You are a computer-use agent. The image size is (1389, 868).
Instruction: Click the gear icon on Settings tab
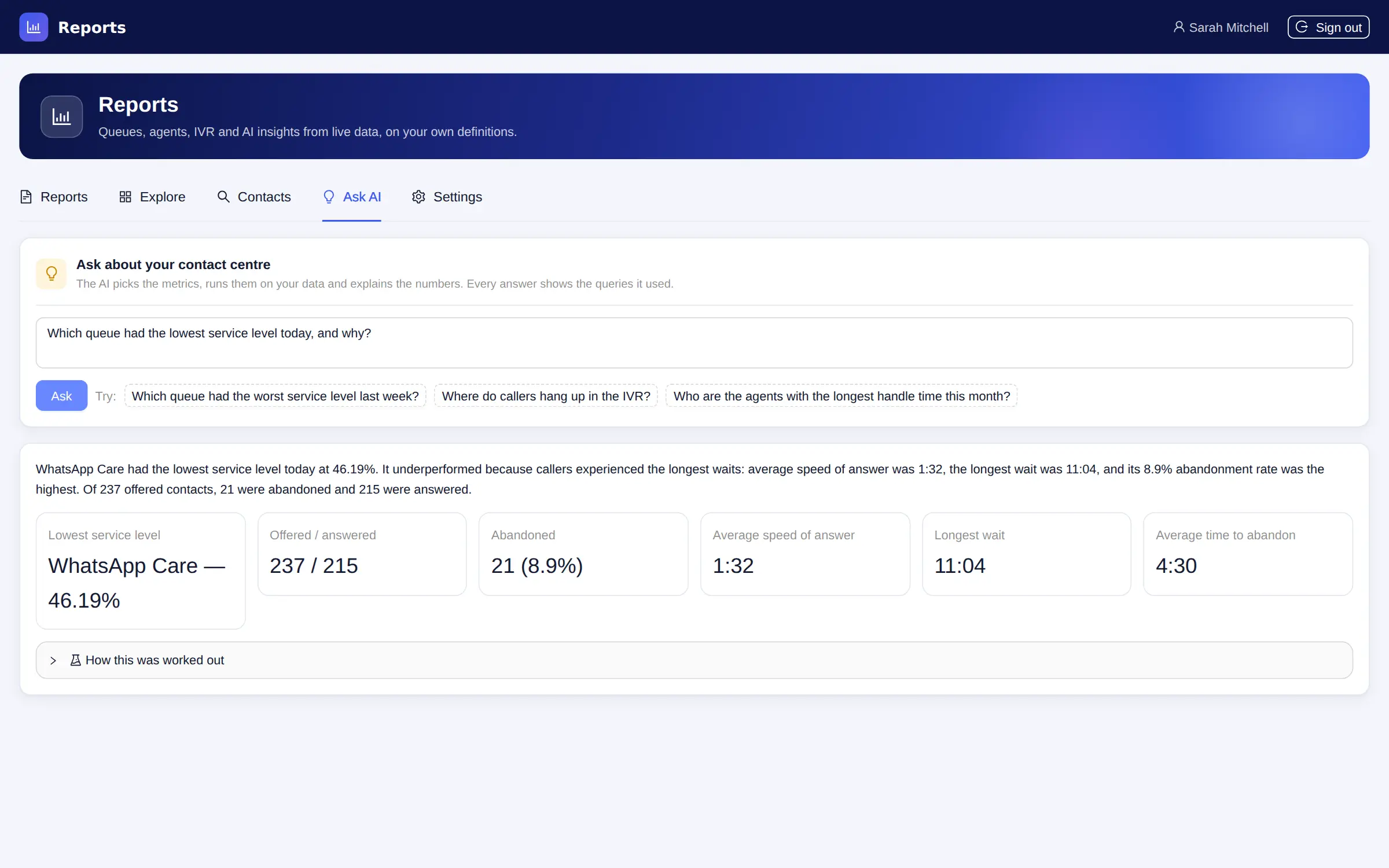tap(418, 197)
